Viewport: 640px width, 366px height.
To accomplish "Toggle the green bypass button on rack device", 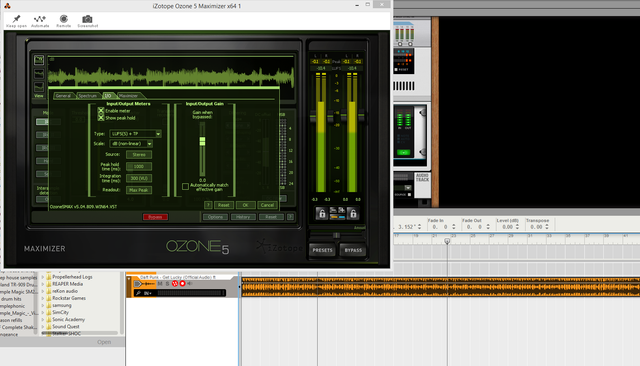I will click(x=403, y=153).
